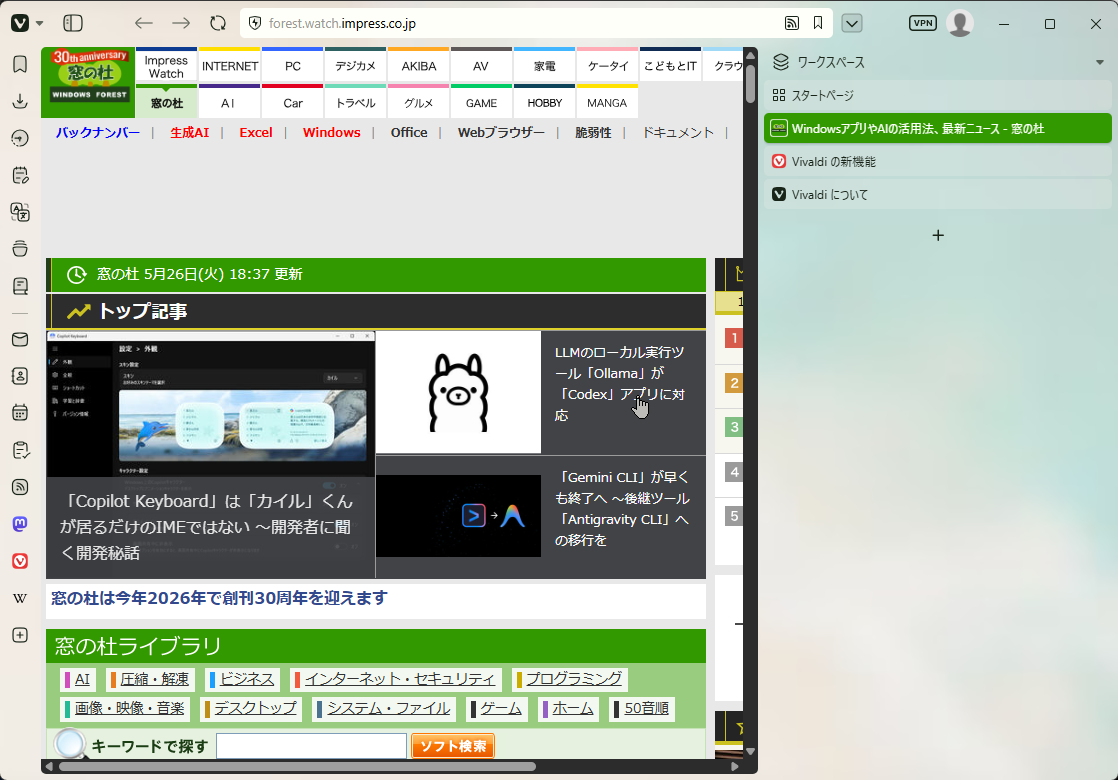This screenshot has height=780, width=1118.
Task: Open Feeds panel in the sidebar
Action: coord(20,487)
